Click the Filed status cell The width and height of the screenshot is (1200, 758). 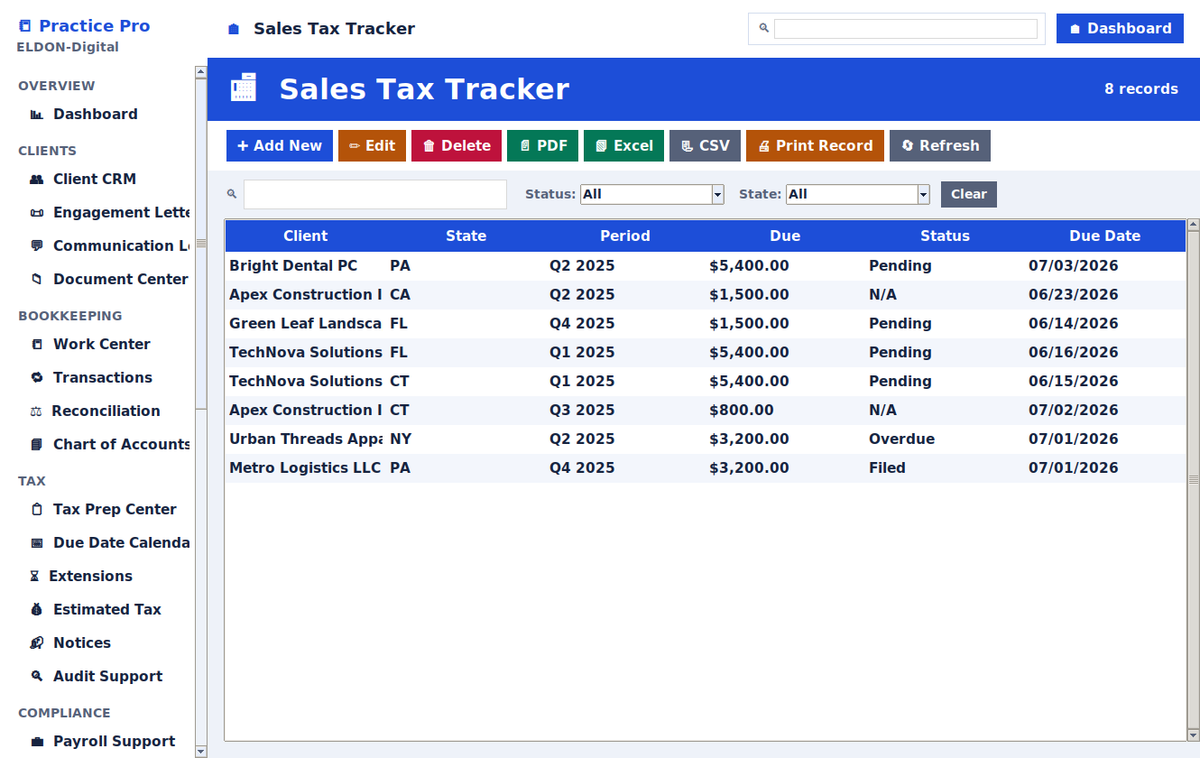[887, 468]
